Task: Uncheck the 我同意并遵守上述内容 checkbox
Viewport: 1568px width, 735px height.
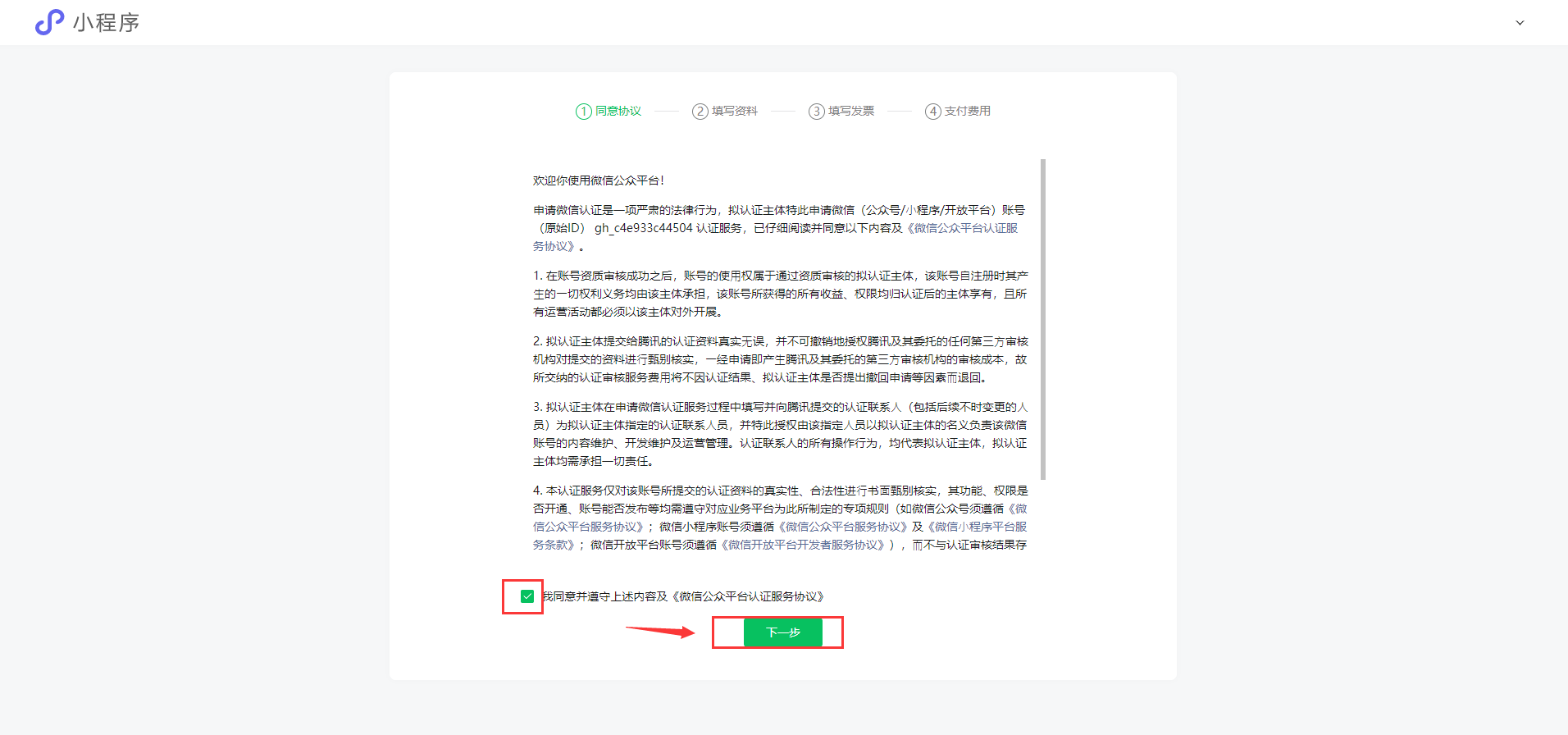Action: point(527,596)
